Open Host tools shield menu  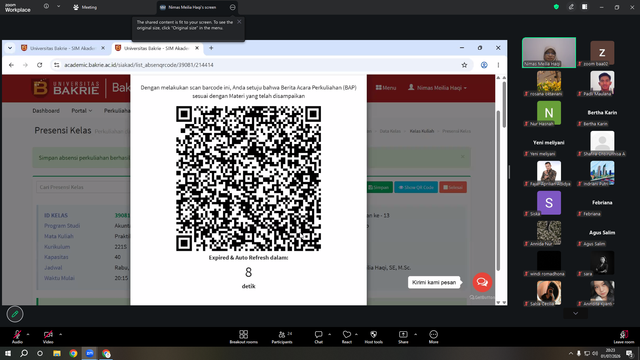pyautogui.click(x=373, y=337)
